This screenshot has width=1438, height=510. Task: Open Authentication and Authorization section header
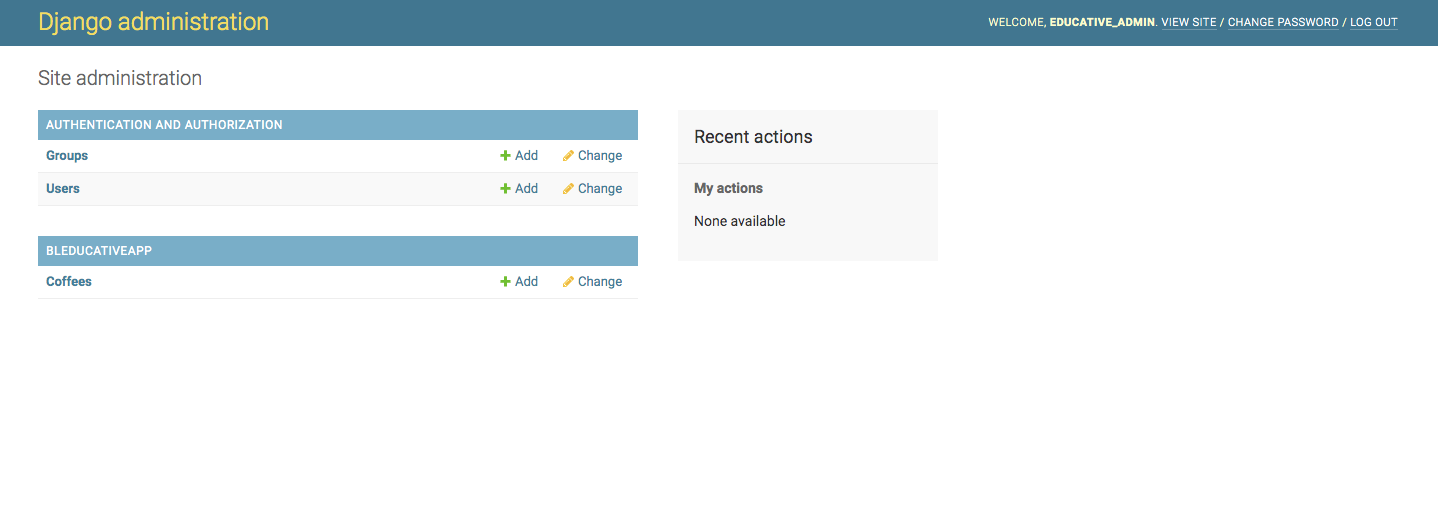[x=164, y=125]
